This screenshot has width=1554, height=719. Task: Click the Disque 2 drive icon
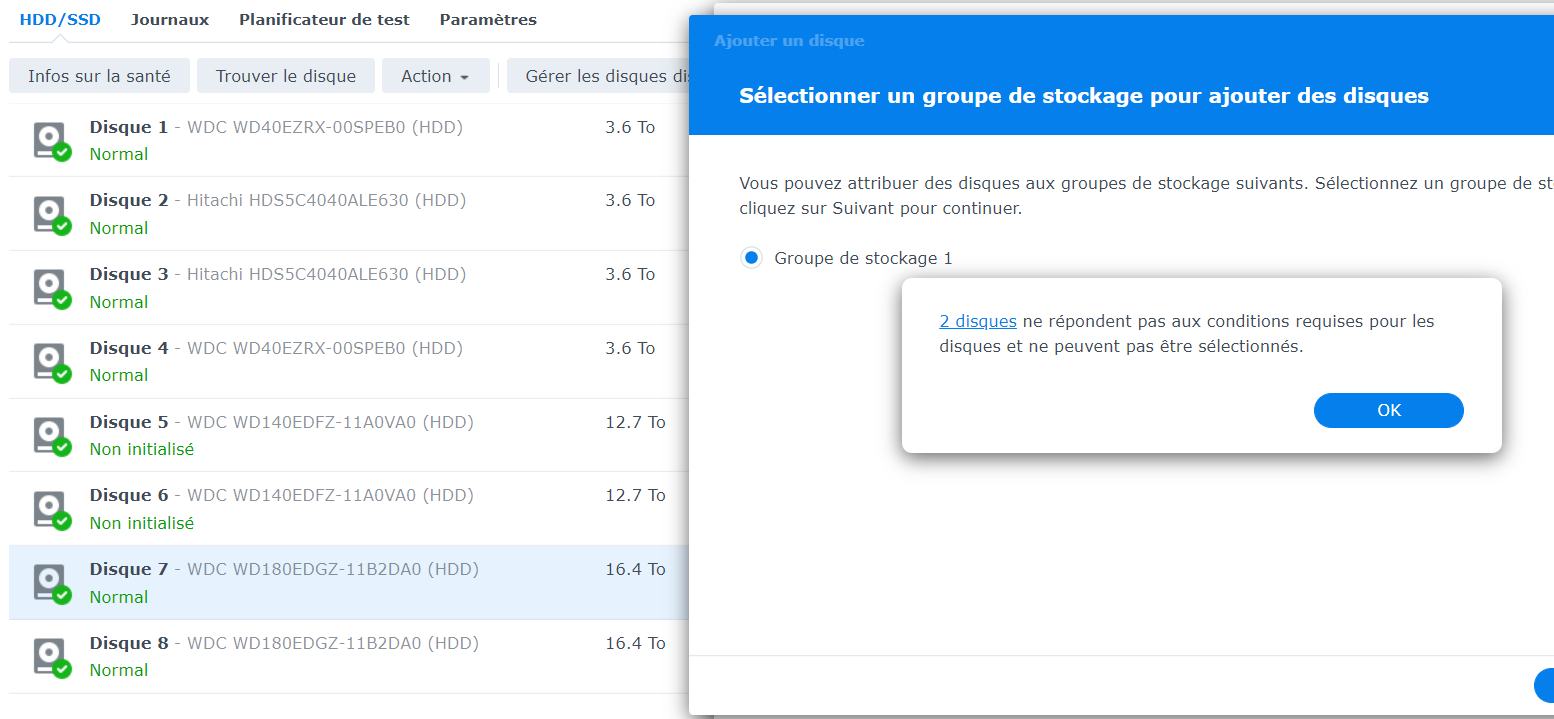pyautogui.click(x=50, y=214)
